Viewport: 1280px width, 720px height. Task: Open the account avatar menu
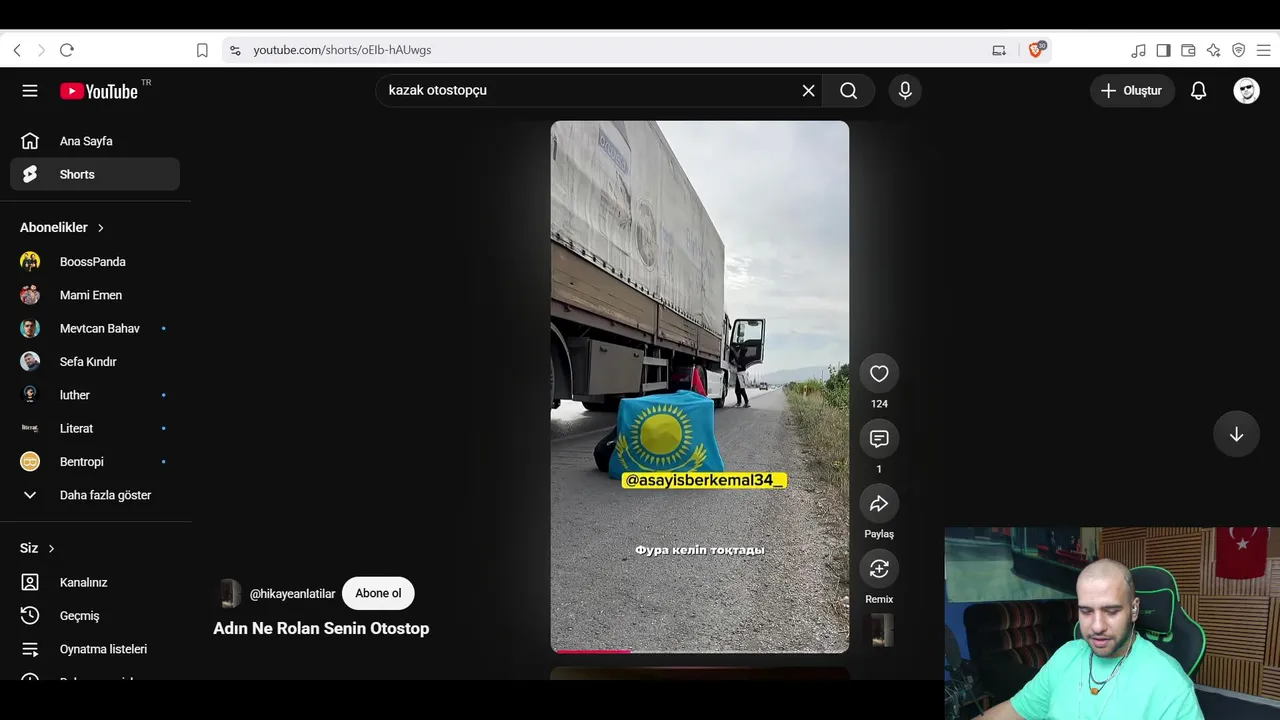pyautogui.click(x=1246, y=91)
